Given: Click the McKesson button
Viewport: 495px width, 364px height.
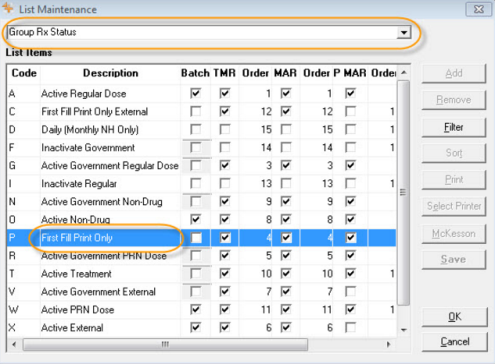Looking at the screenshot, I should pos(454,234).
